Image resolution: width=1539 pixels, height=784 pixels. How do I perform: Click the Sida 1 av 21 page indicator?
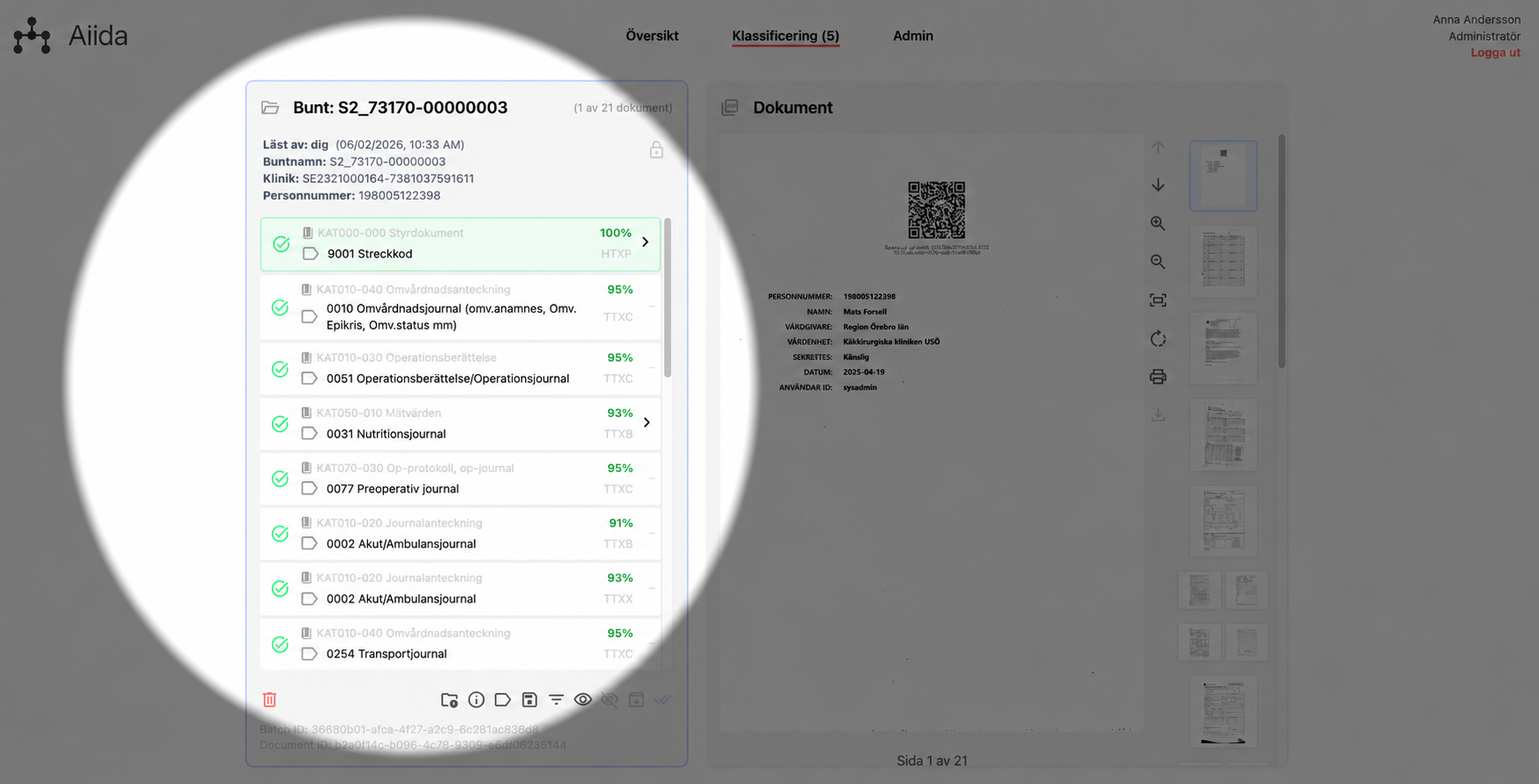(932, 760)
